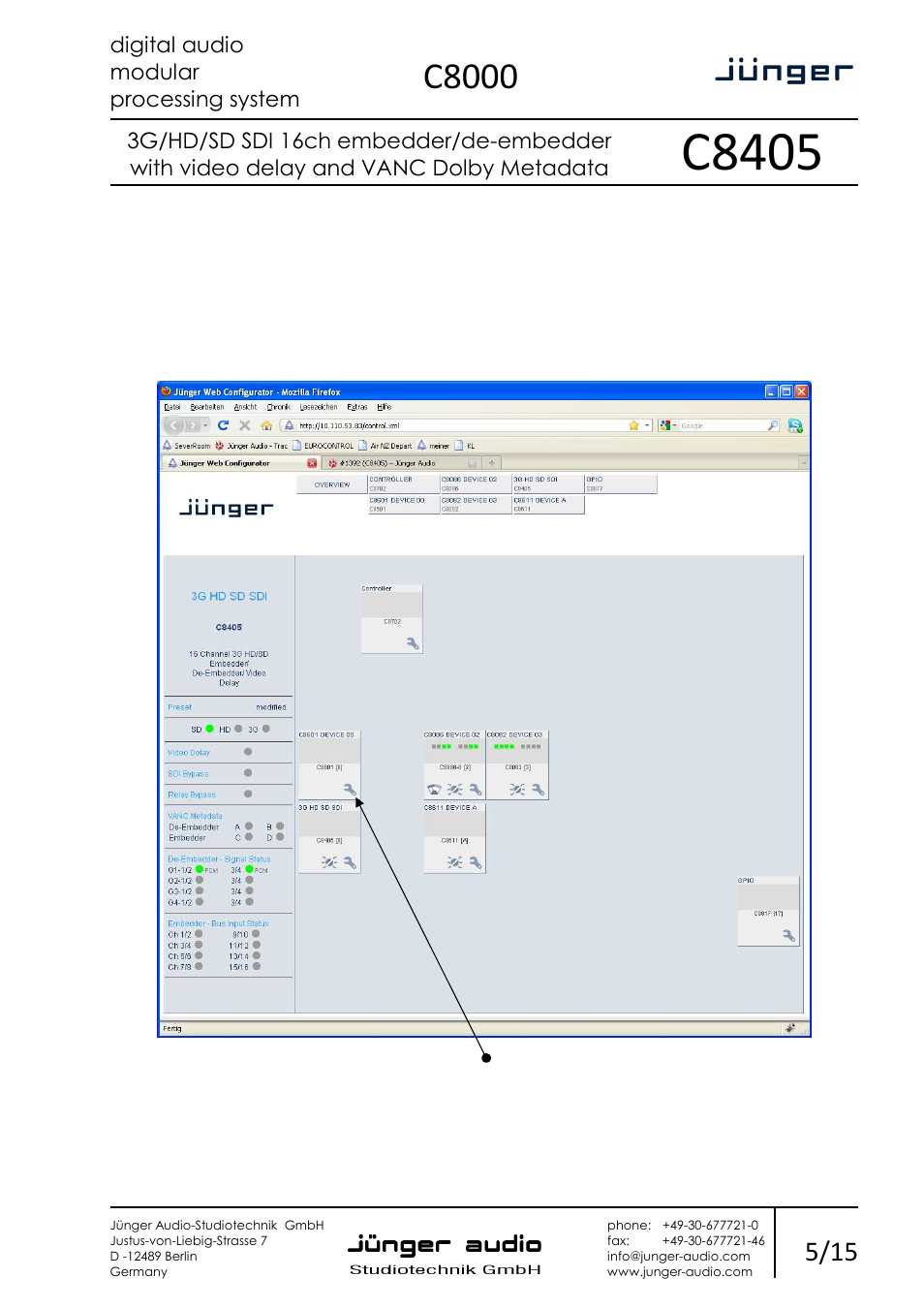924x1309 pixels.
Task: Click the status bar icon at bottom right
Action: click(x=790, y=1028)
